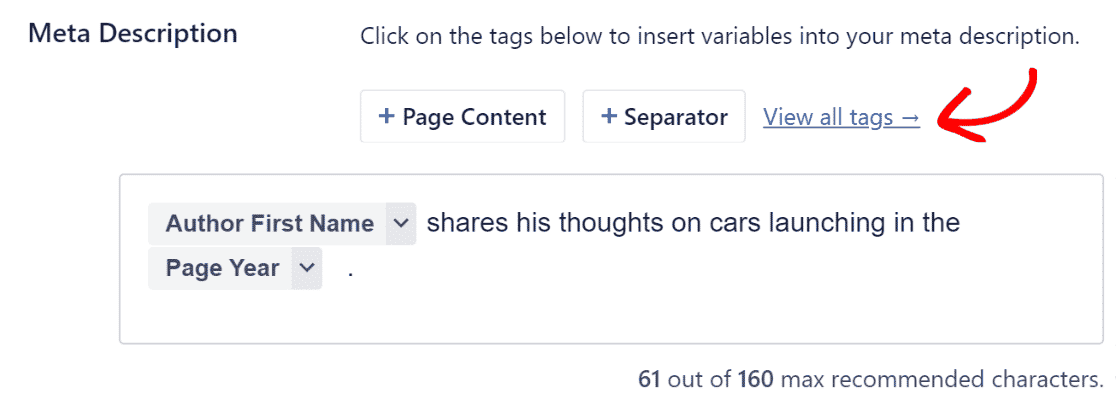The height and width of the screenshot is (400, 1116).
Task: Click the 160 max characters number
Action: tap(755, 380)
